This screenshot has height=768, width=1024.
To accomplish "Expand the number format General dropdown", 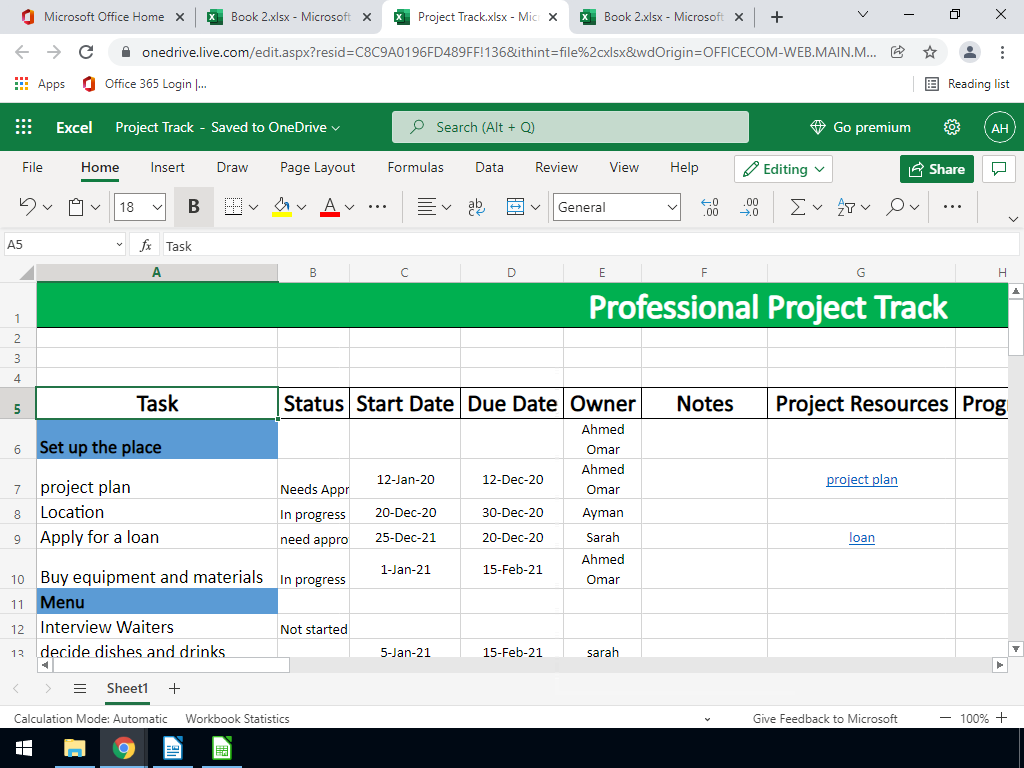I will click(672, 208).
